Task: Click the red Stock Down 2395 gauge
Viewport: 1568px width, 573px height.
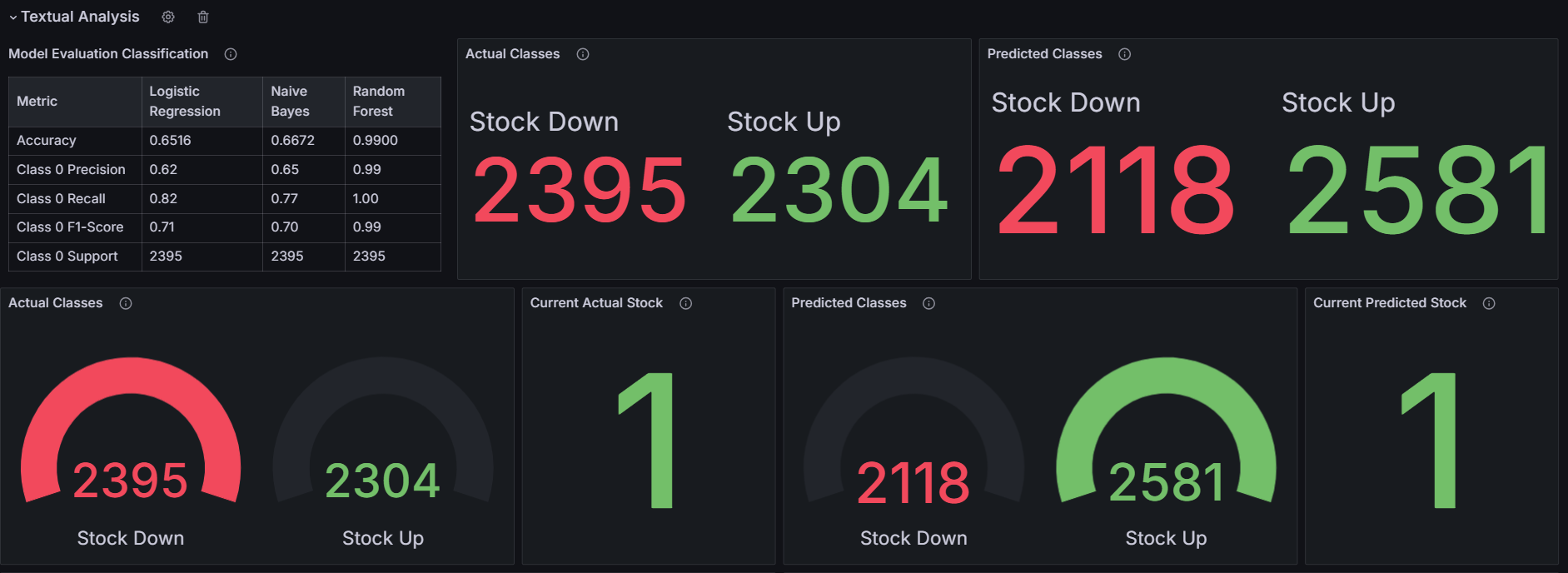Action: tap(131, 433)
